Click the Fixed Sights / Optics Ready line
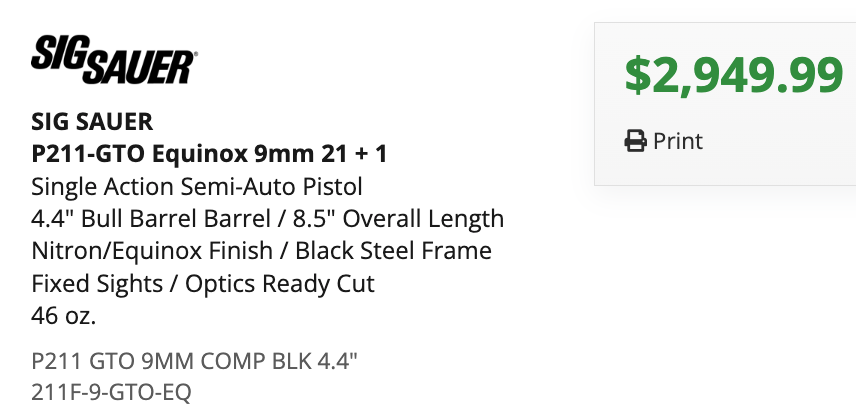Screen dimensions: 856x410 203,284
